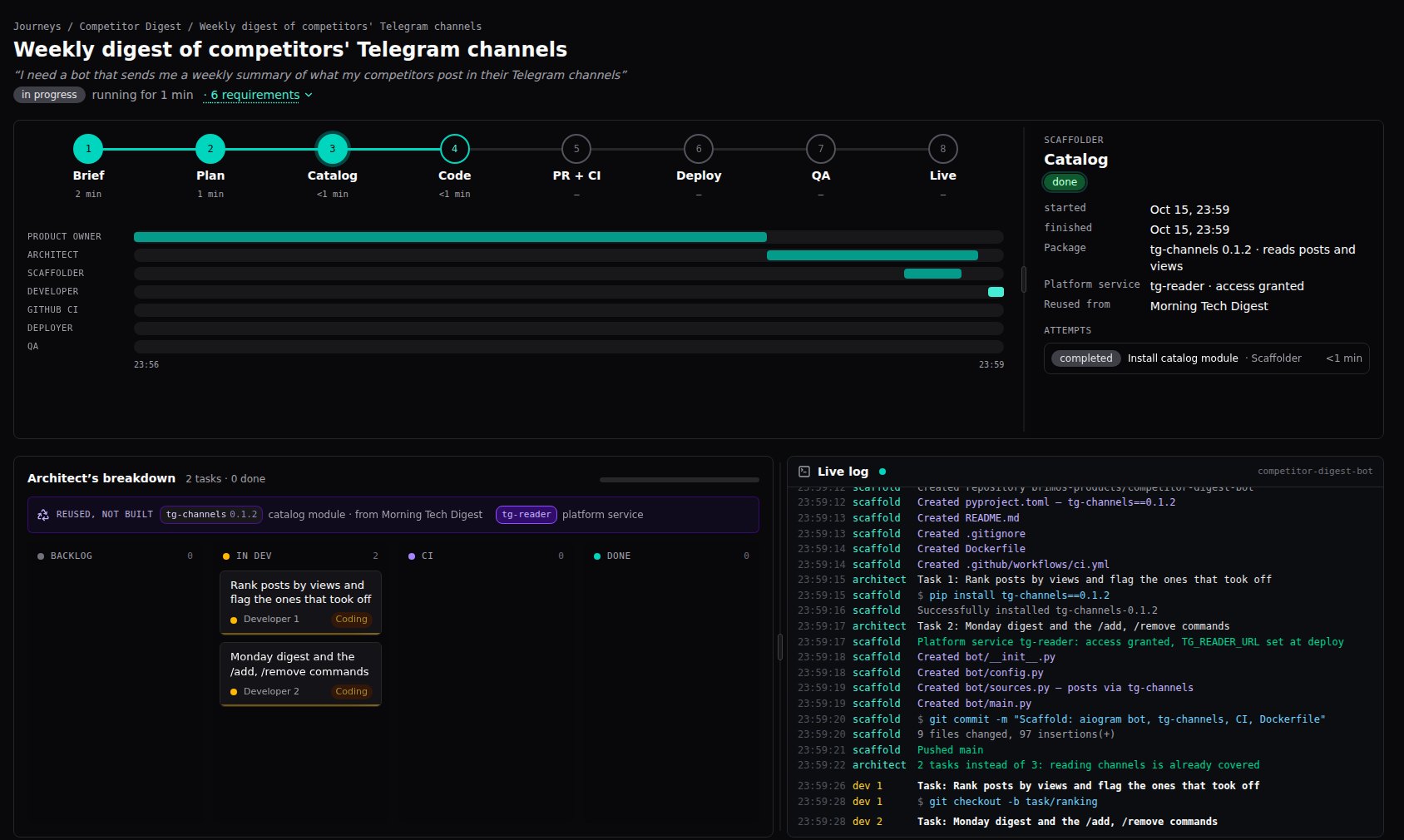The height and width of the screenshot is (840, 1404).
Task: Select the IN DEV column header
Action: (300, 556)
